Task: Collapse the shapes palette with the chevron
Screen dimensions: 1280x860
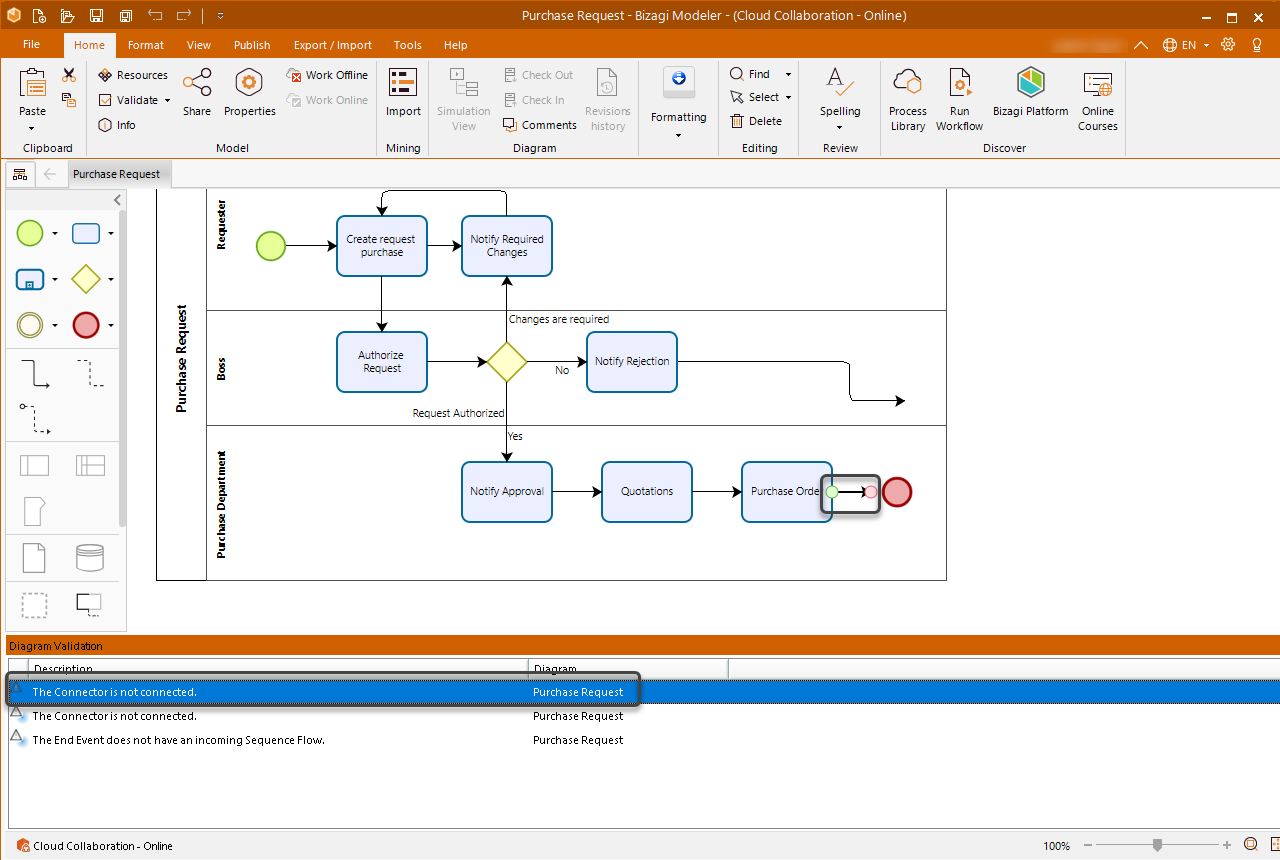Action: pyautogui.click(x=117, y=200)
